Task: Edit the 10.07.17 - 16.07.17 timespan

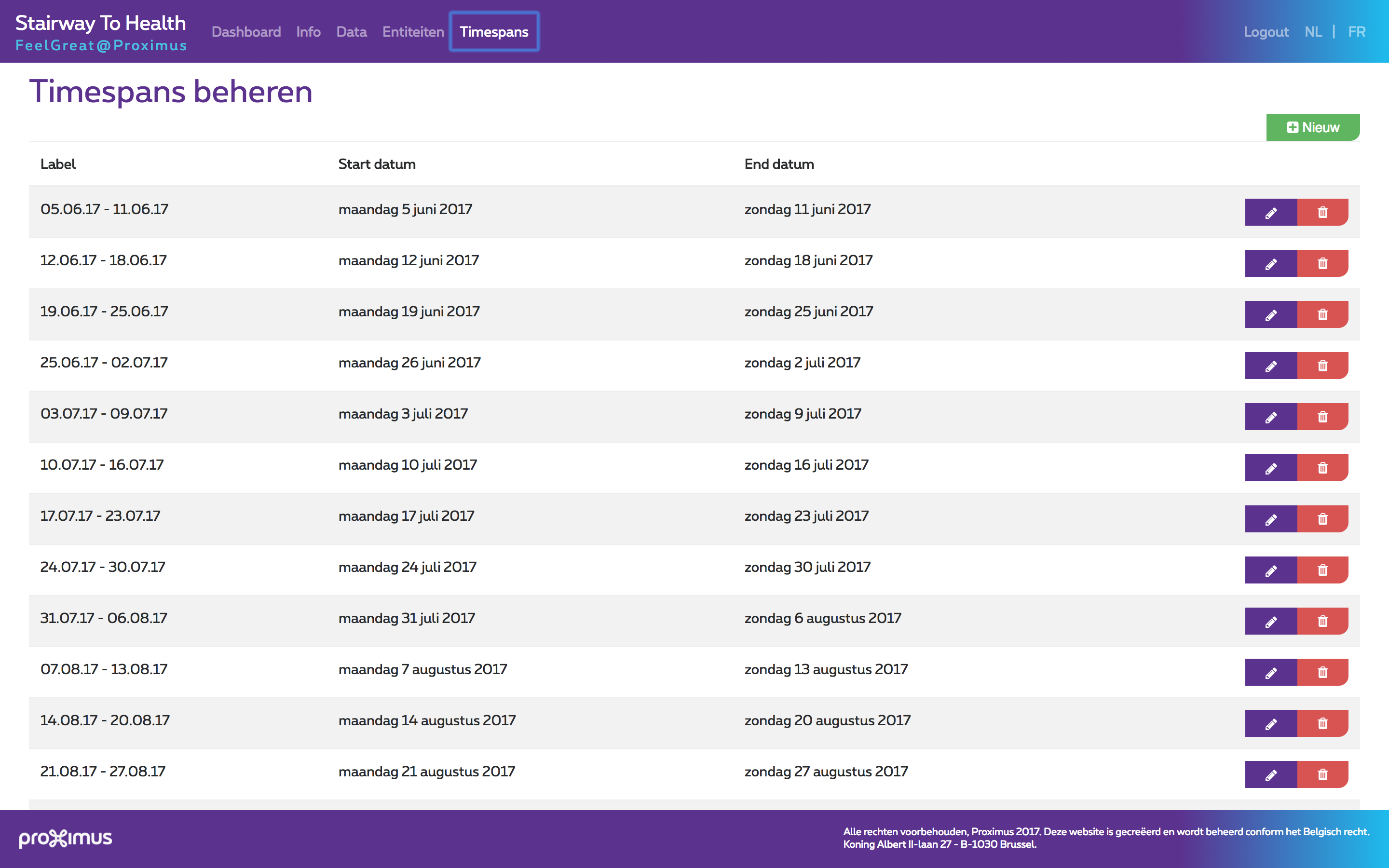Action: click(1271, 468)
